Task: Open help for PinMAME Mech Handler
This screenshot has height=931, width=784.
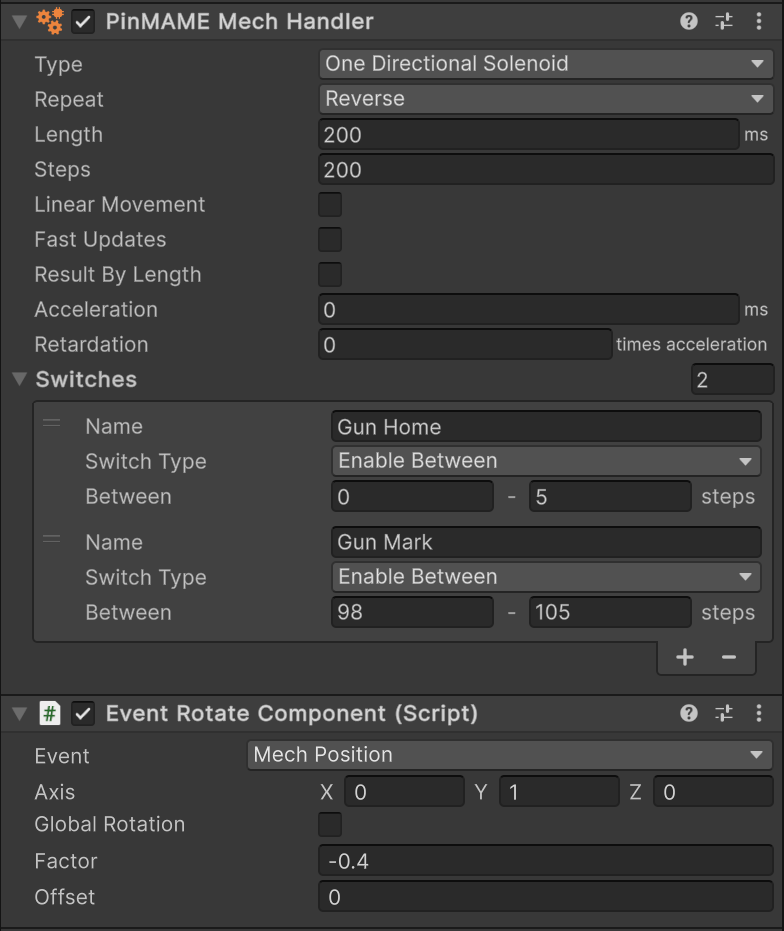Action: coord(688,21)
